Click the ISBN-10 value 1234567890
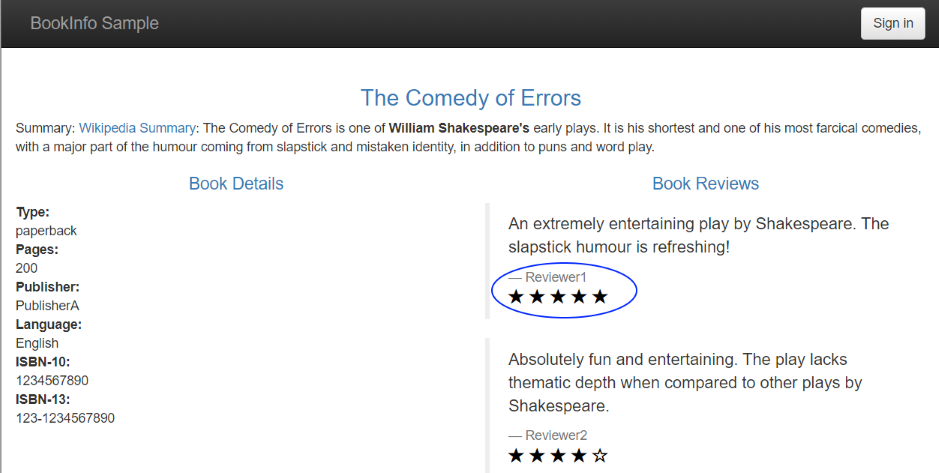This screenshot has height=473, width=939. tap(52, 380)
